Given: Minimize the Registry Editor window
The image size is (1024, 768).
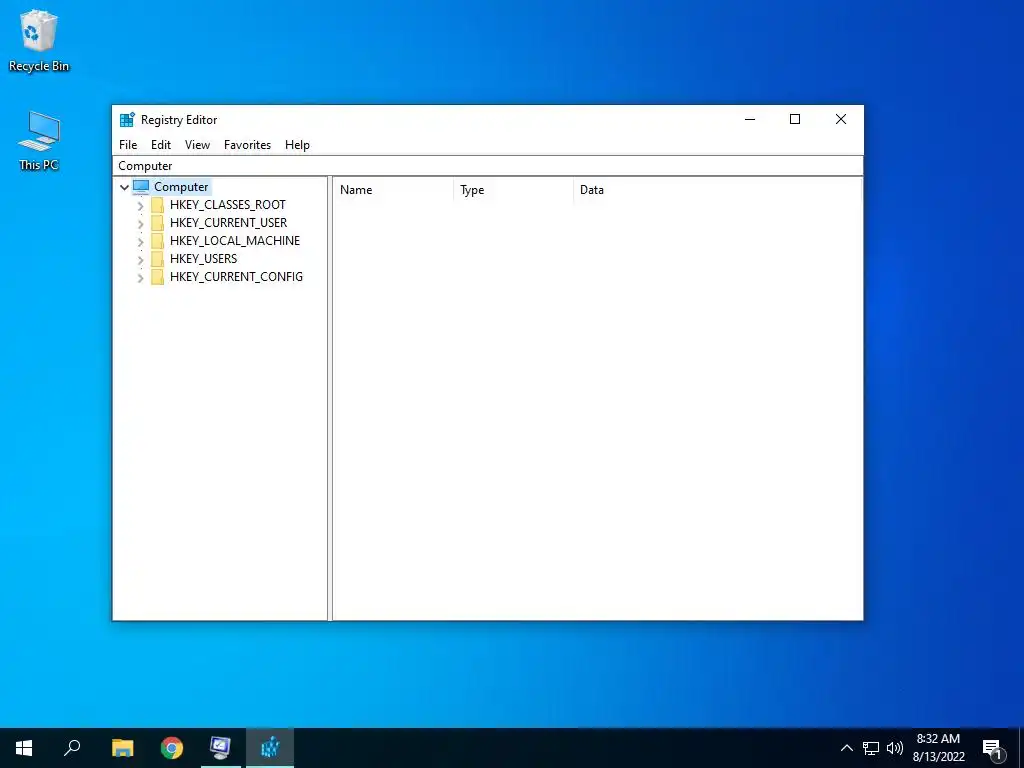Looking at the screenshot, I should 750,119.
